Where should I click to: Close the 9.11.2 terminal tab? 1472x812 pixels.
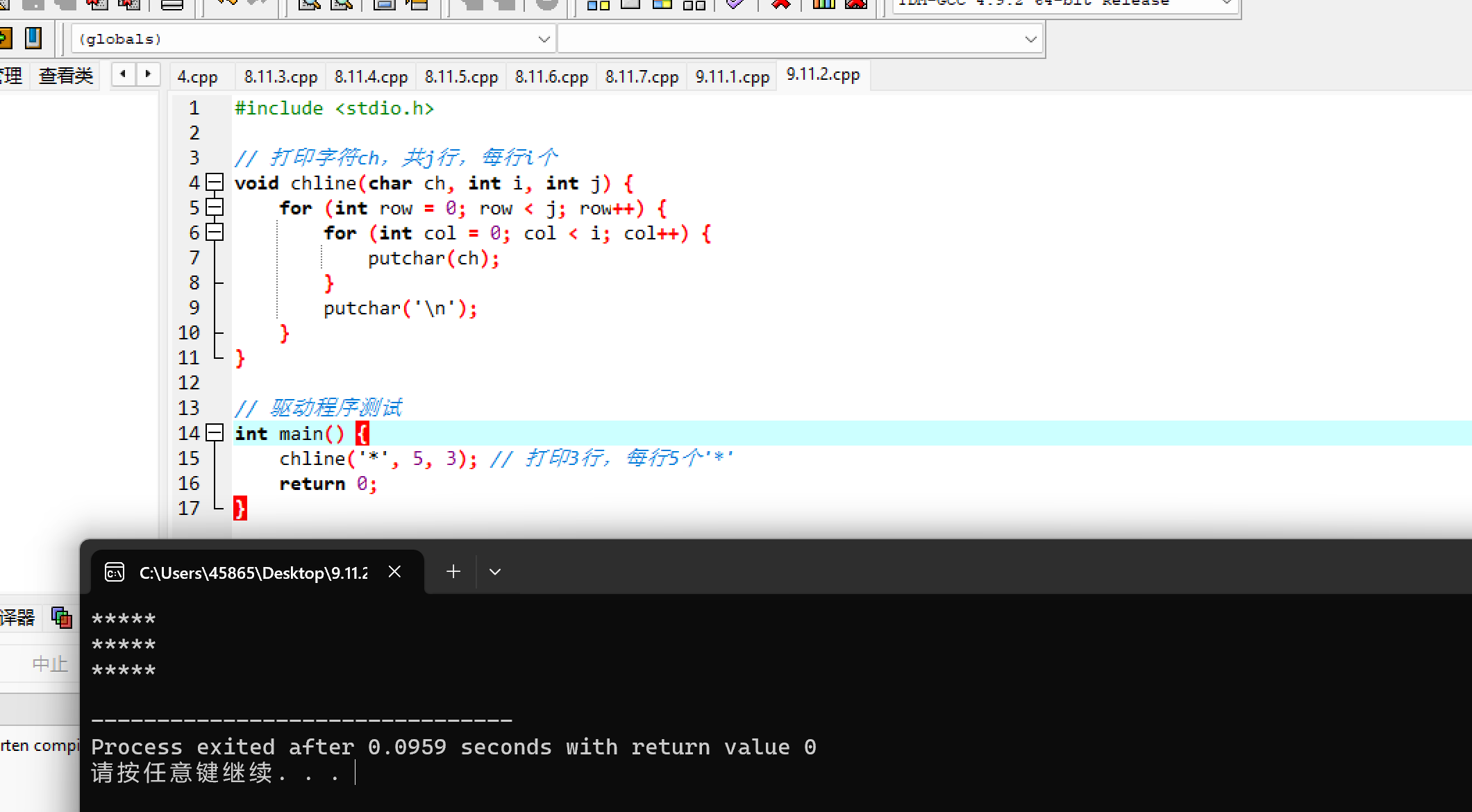click(394, 572)
